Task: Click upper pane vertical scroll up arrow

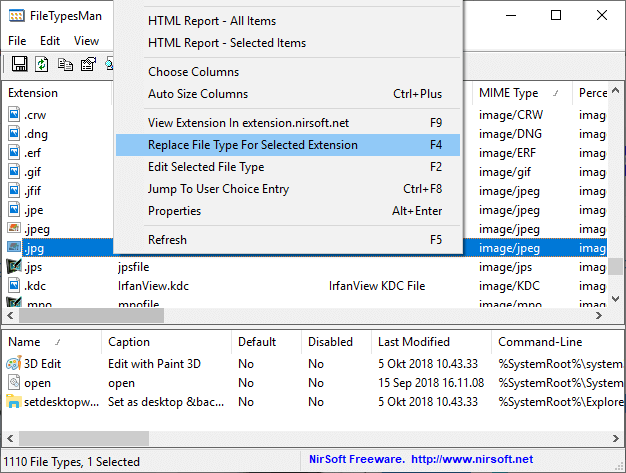Action: pyautogui.click(x=616, y=91)
